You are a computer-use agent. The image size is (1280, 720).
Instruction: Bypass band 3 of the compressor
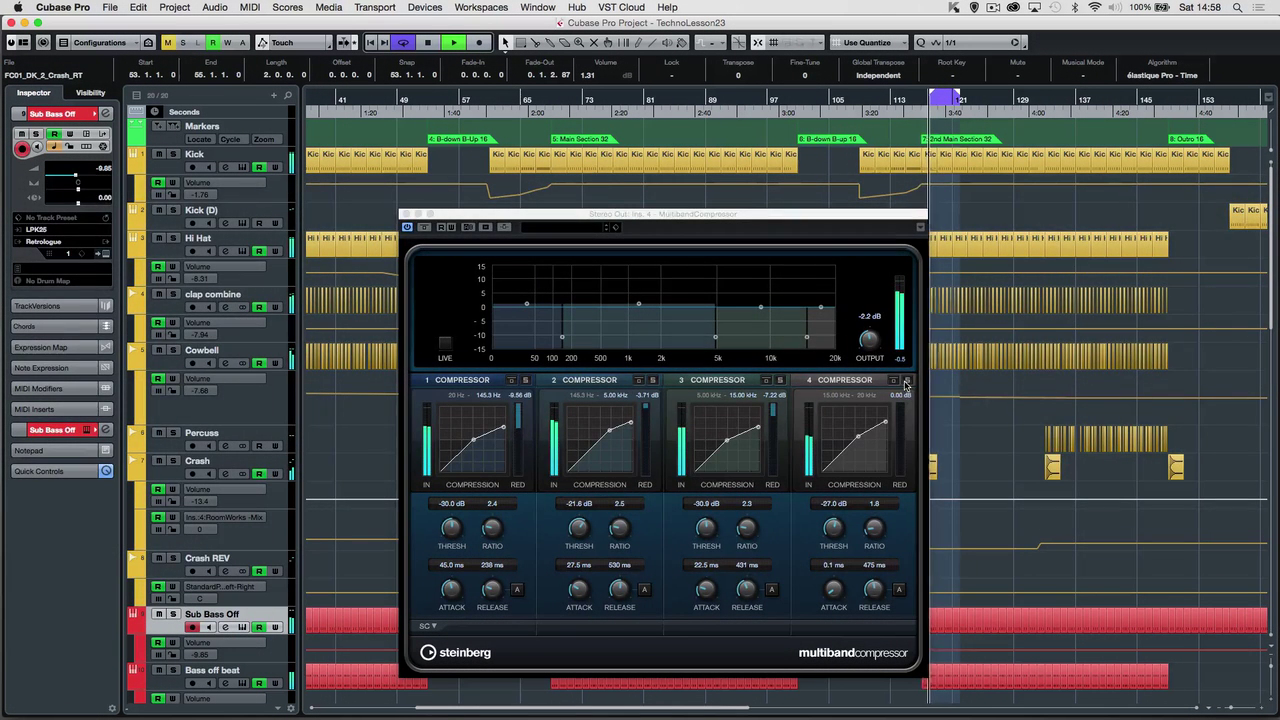click(x=767, y=380)
